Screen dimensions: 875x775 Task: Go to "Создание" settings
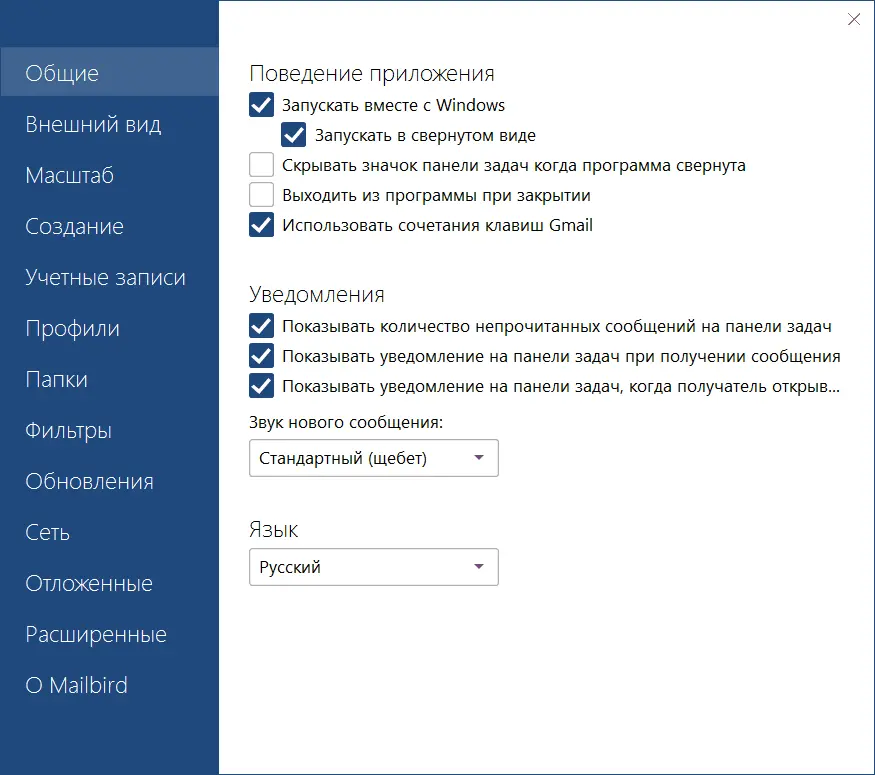[75, 227]
